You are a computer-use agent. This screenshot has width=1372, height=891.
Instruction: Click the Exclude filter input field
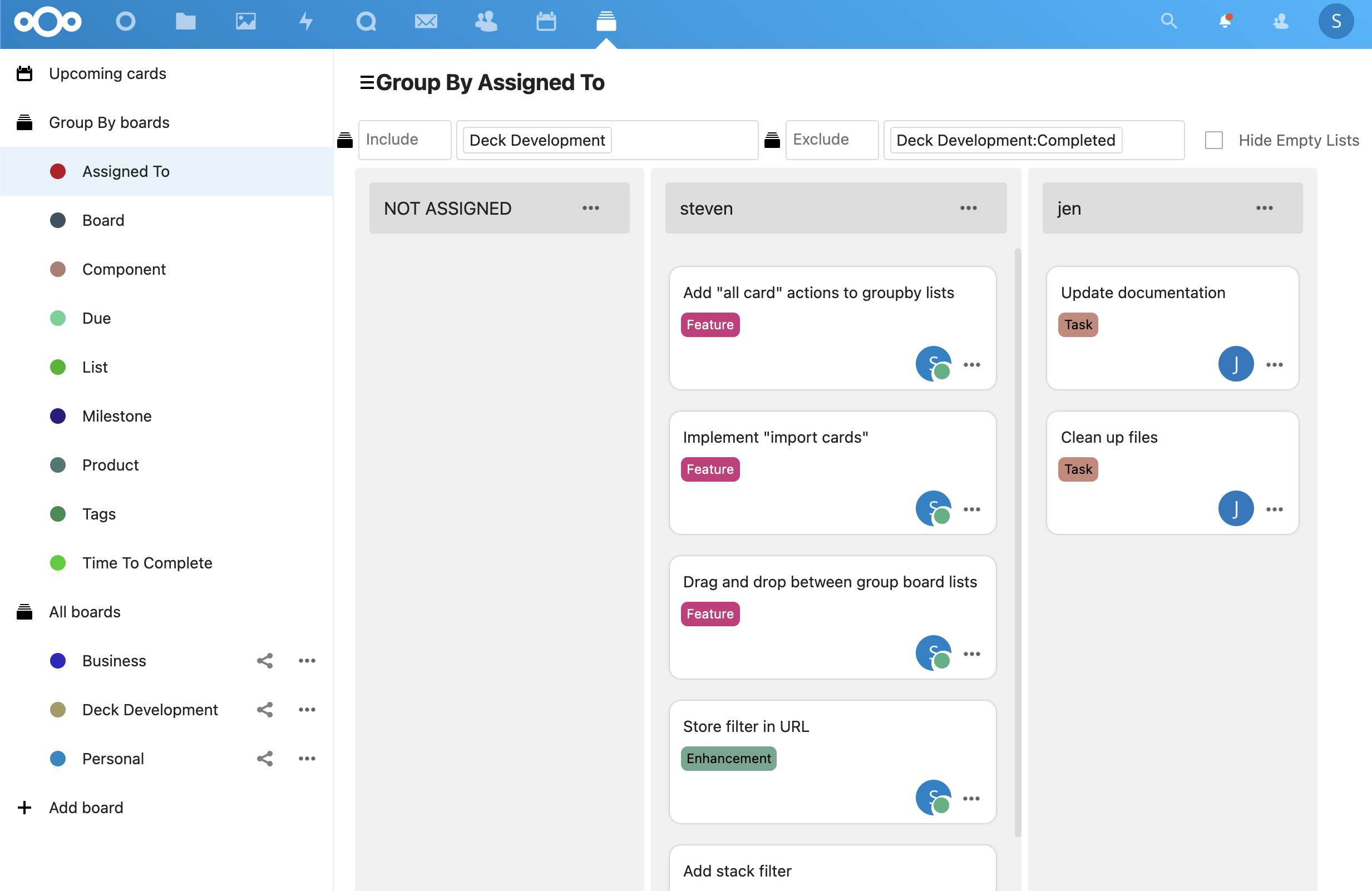[x=831, y=140]
